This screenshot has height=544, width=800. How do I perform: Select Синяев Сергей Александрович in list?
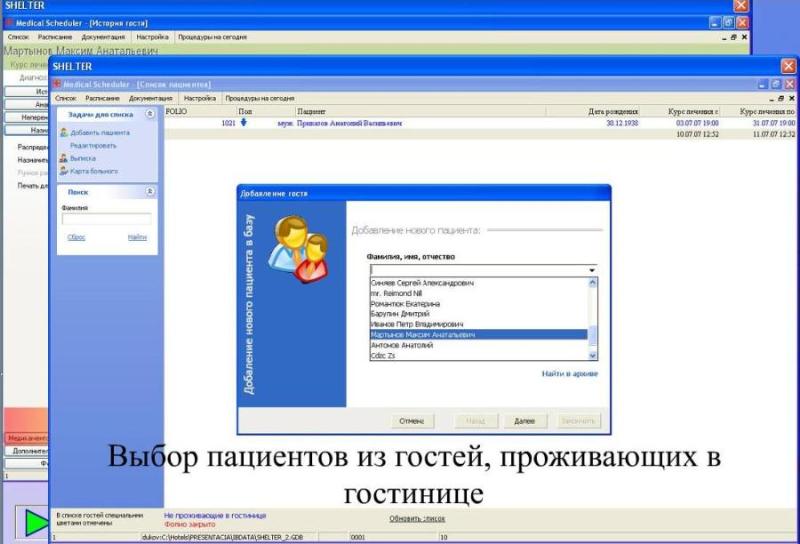click(x=422, y=283)
